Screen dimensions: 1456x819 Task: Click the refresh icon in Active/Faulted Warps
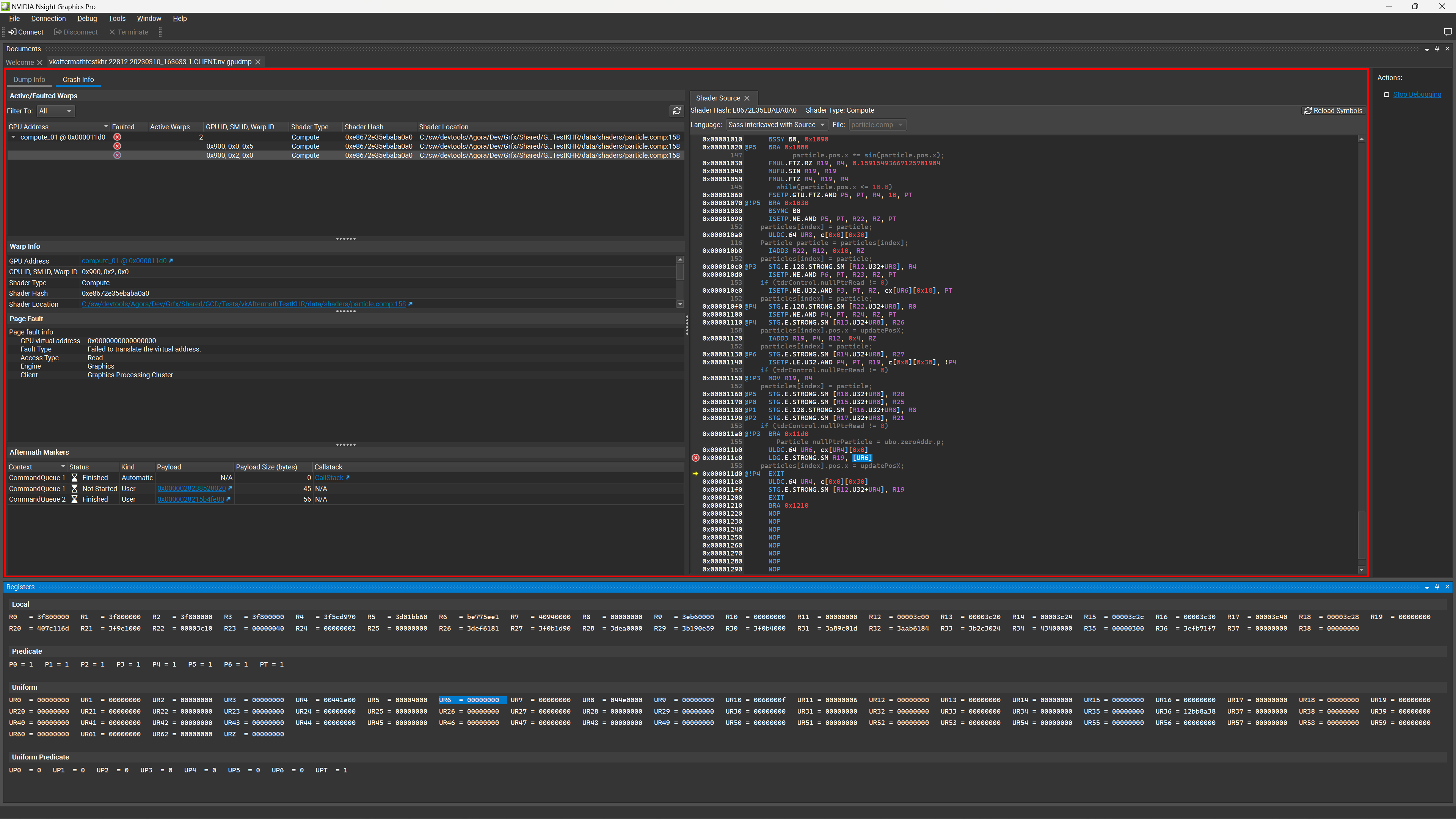(x=676, y=111)
